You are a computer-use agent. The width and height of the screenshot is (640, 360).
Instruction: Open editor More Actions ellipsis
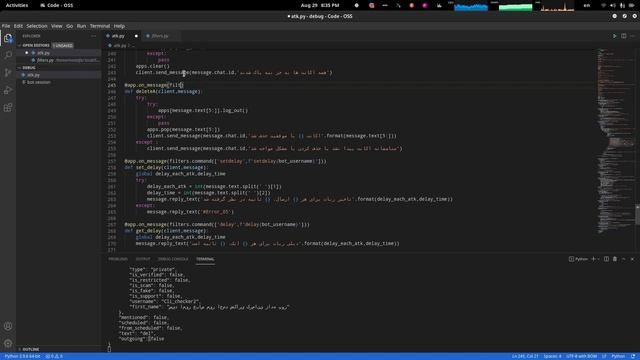point(633,36)
